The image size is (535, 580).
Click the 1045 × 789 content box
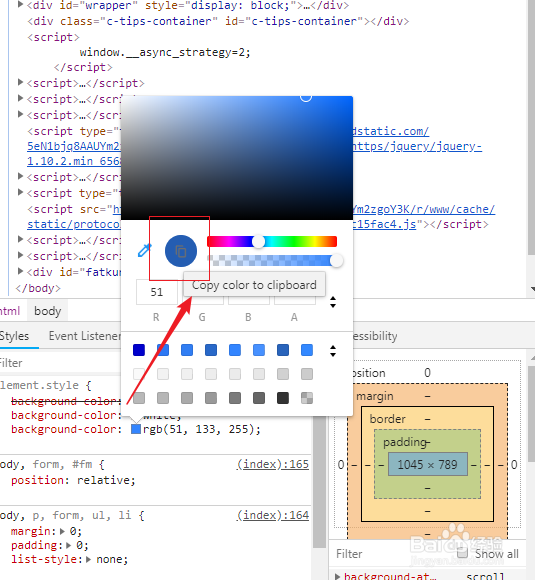(427, 464)
